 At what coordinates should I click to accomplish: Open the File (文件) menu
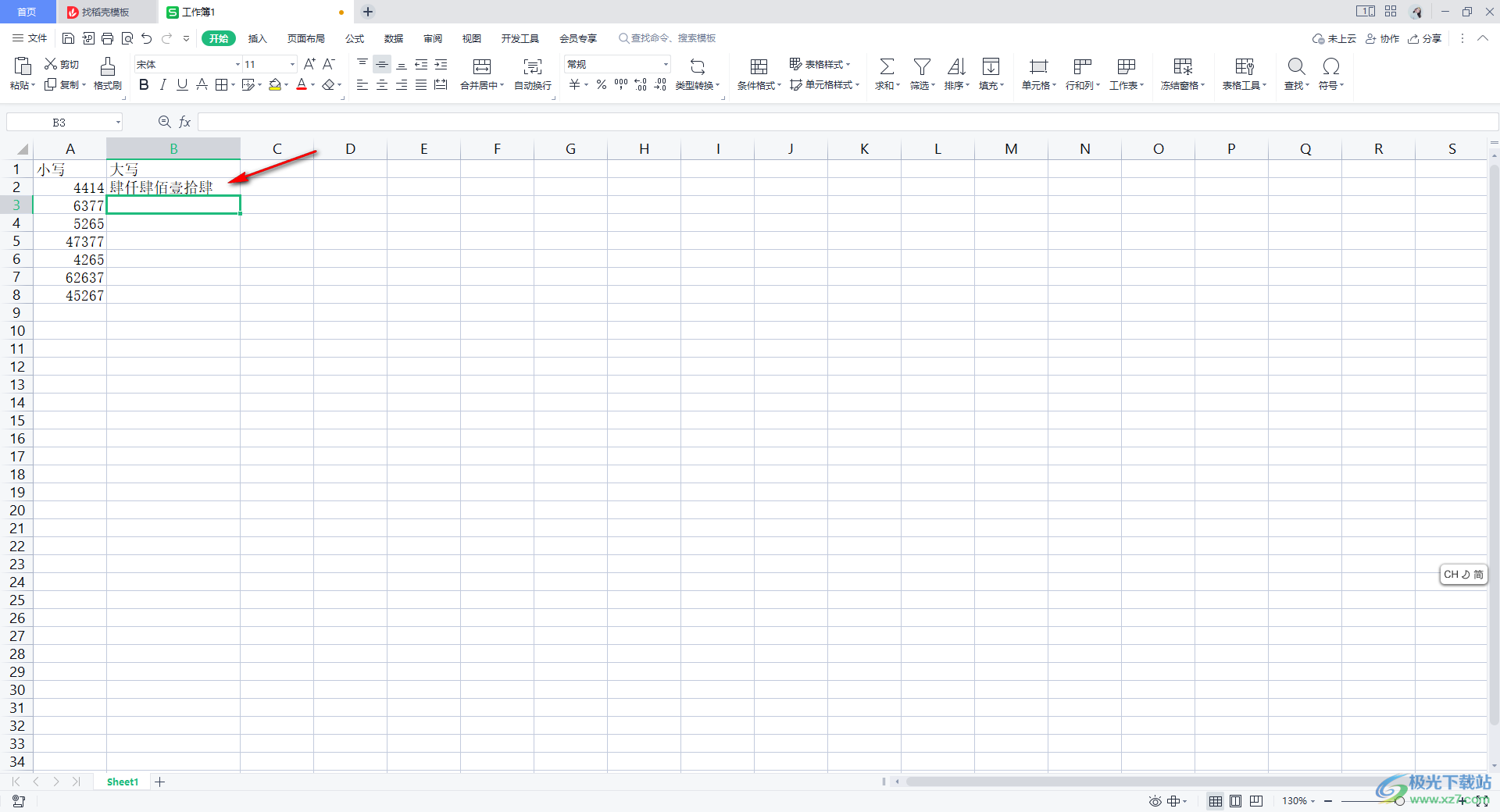coord(30,38)
